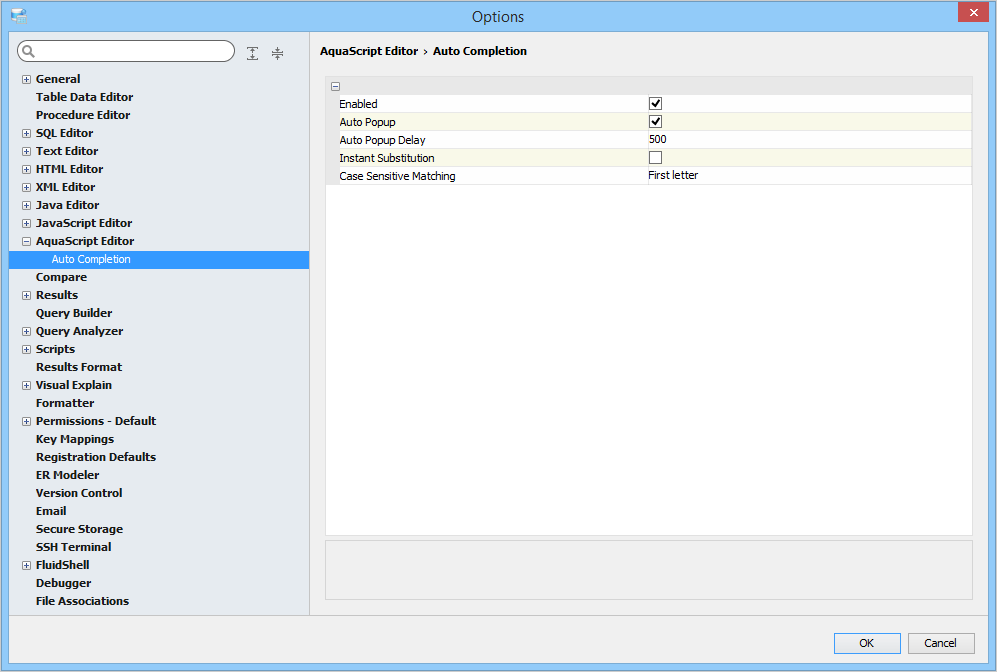Click the Instant Substitution label
The width and height of the screenshot is (997, 672).
click(x=387, y=158)
